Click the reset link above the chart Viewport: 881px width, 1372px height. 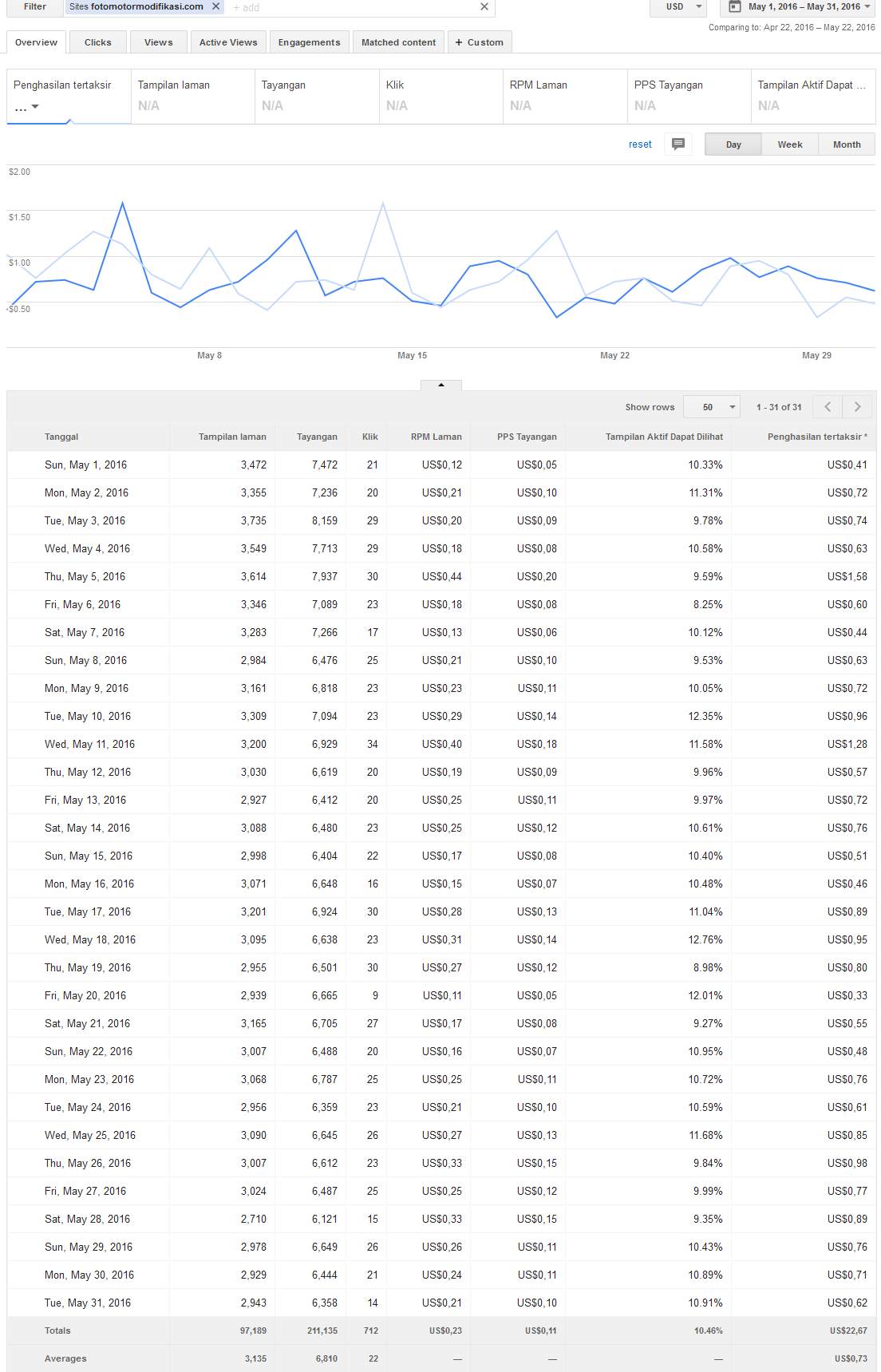(x=640, y=144)
